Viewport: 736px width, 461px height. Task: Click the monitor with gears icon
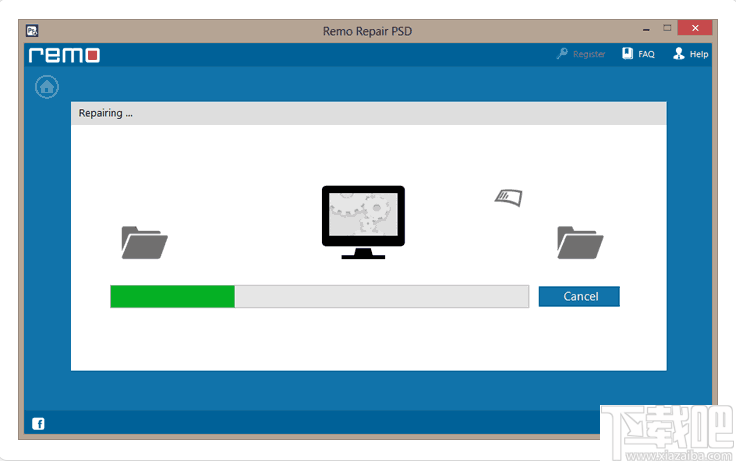pyautogui.click(x=363, y=222)
